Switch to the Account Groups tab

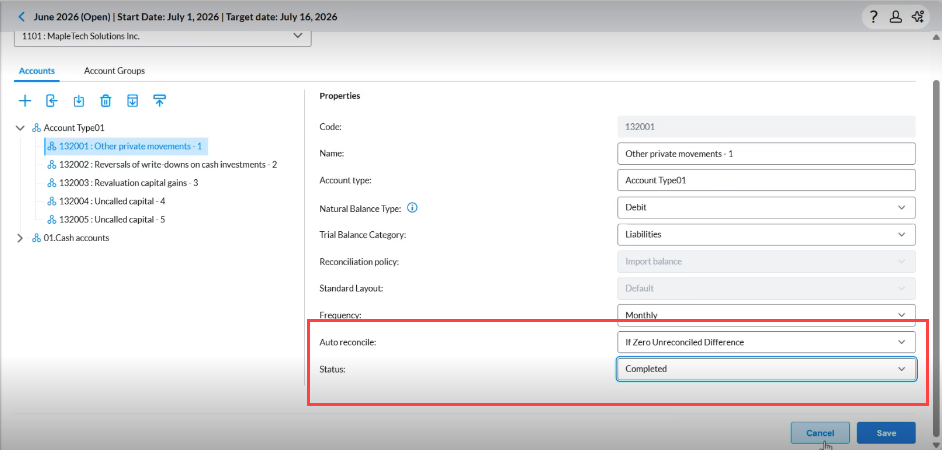tap(114, 71)
